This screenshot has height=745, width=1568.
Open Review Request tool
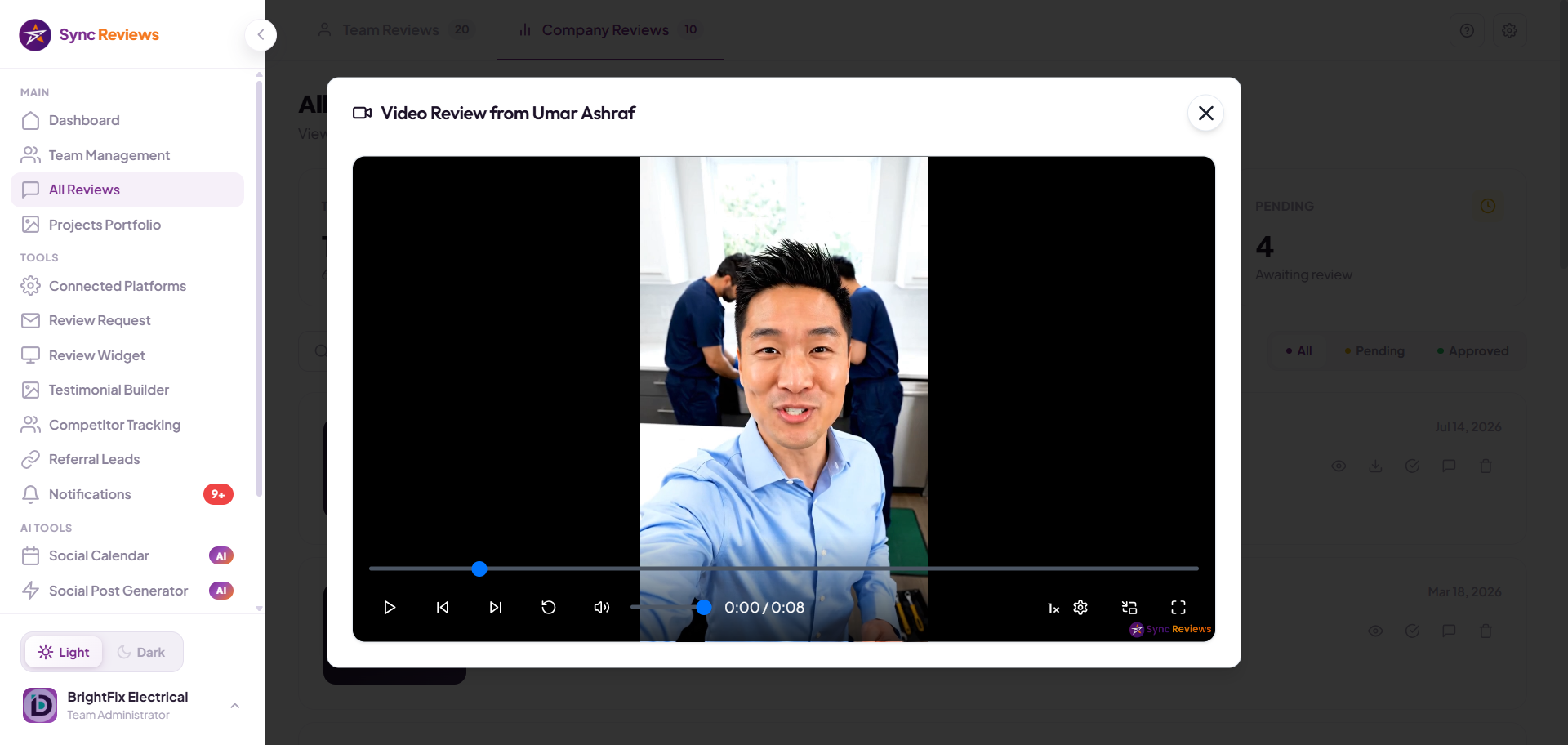[127, 320]
